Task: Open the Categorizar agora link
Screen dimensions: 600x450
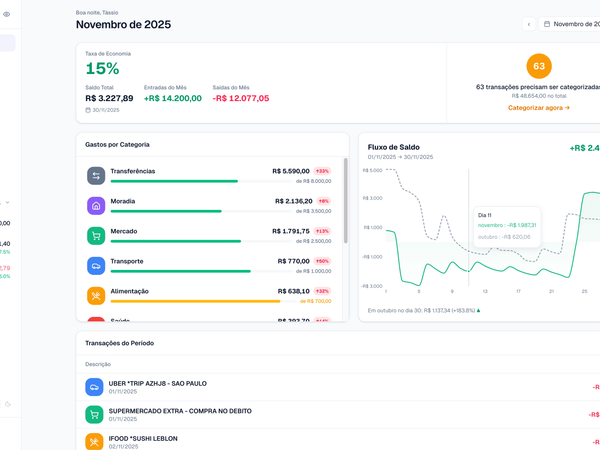Action: click(x=538, y=108)
